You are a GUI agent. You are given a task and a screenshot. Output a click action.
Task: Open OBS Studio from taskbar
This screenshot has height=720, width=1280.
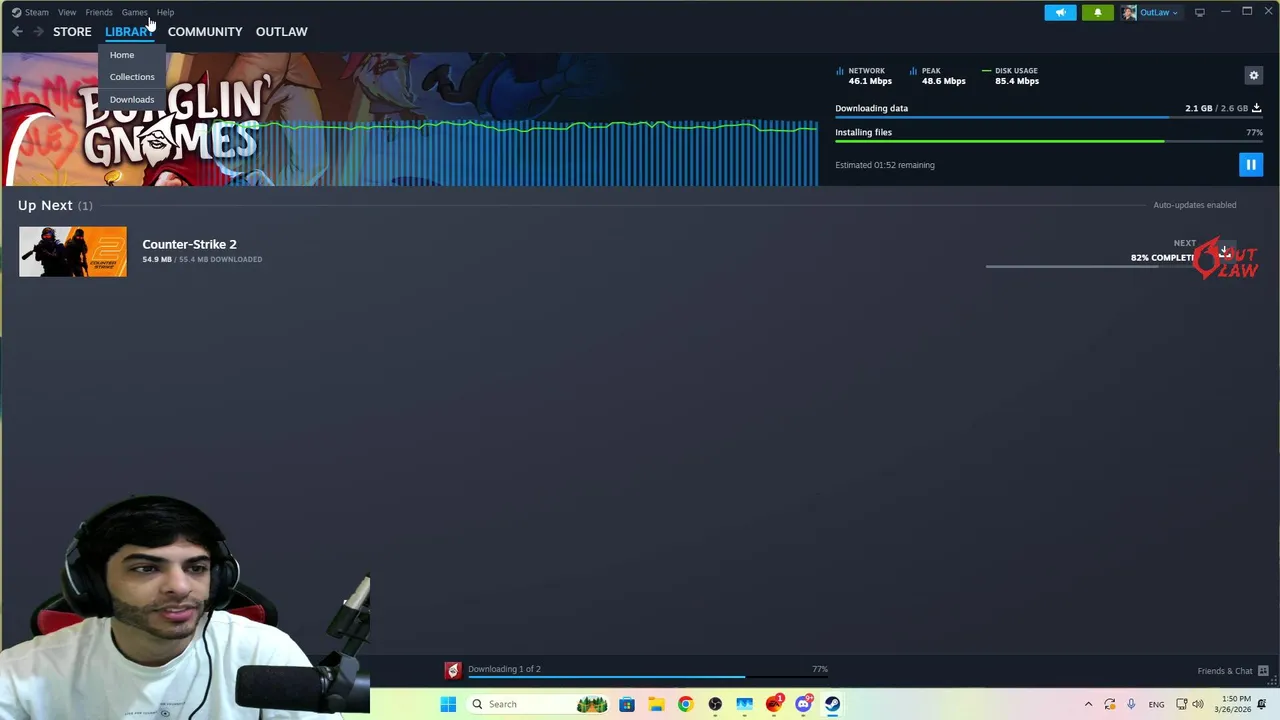tap(715, 704)
